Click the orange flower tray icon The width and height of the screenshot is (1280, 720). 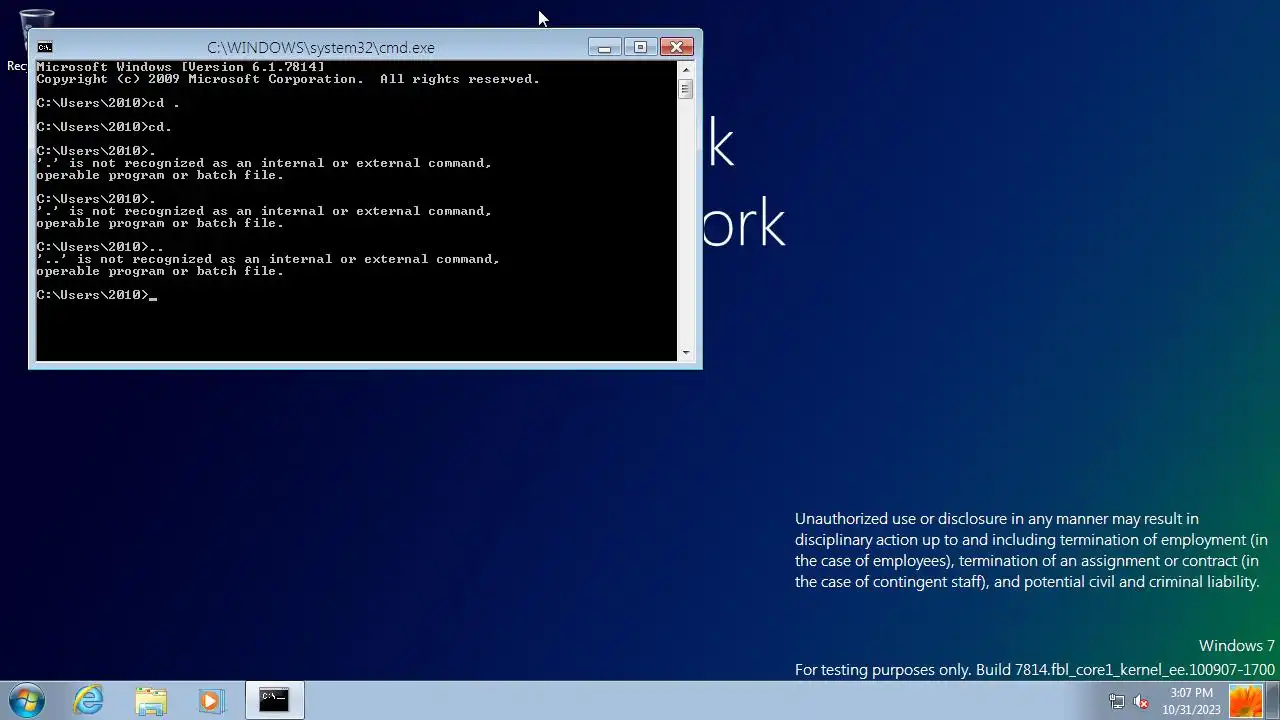(x=1246, y=700)
